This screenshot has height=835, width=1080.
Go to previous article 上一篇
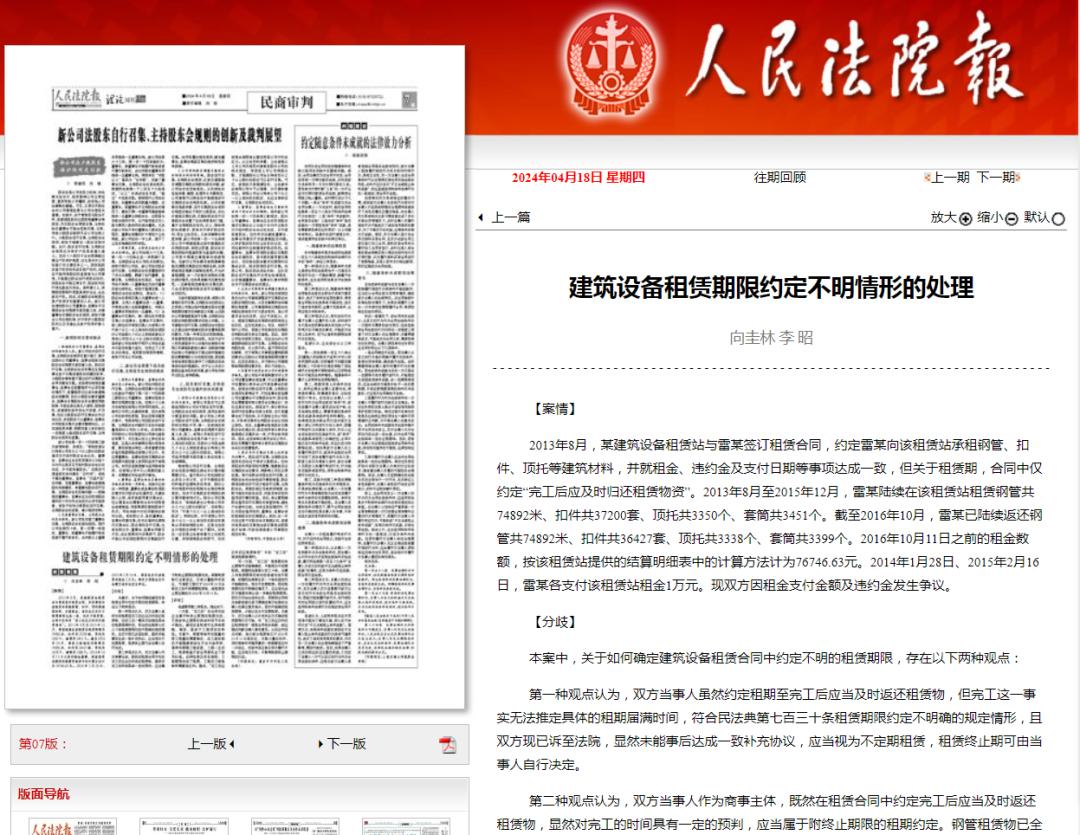point(510,218)
